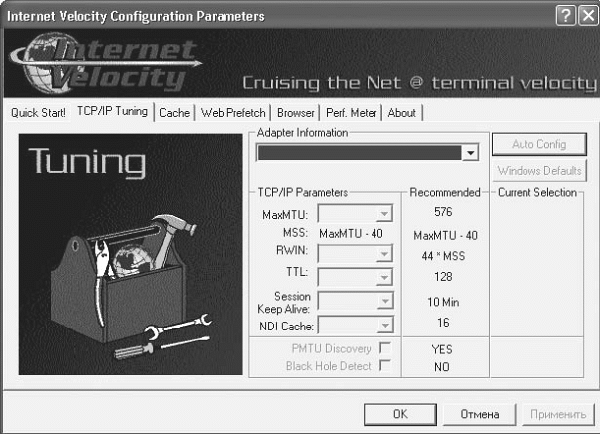The height and width of the screenshot is (434, 600).
Task: Show the About tab
Action: [x=402, y=113]
